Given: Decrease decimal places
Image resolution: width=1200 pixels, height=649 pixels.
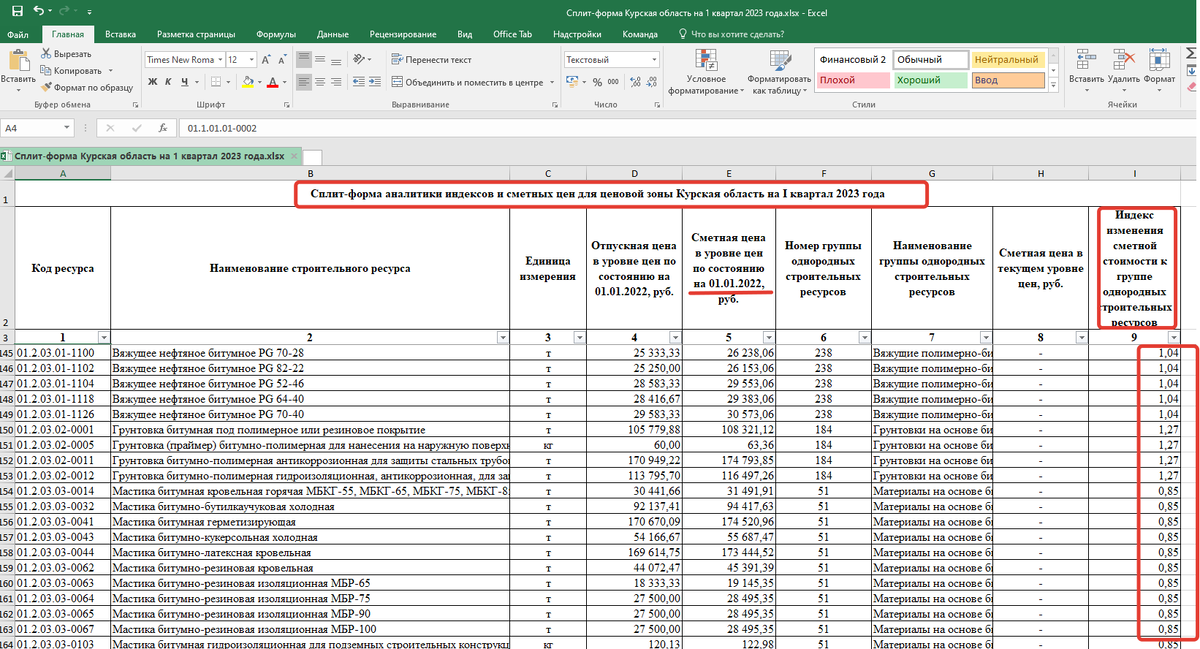Looking at the screenshot, I should [x=650, y=83].
